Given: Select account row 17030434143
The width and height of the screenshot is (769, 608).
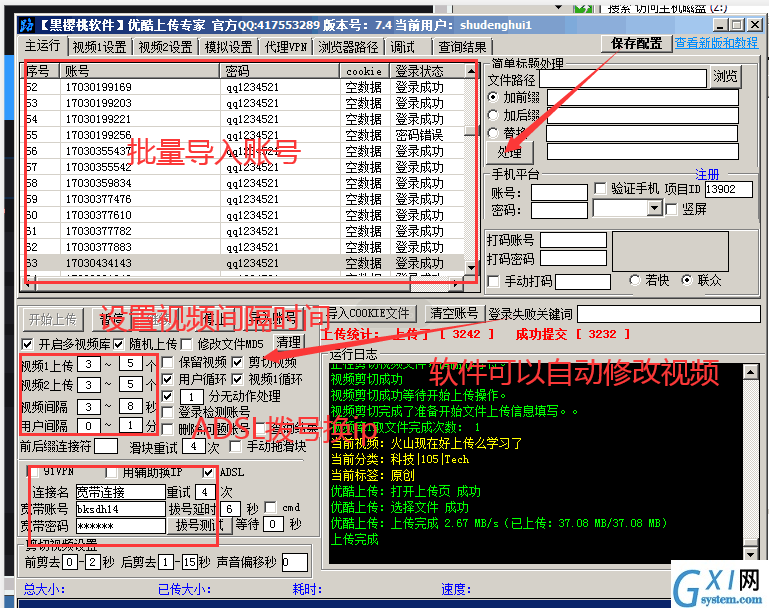Looking at the screenshot, I should (245, 263).
